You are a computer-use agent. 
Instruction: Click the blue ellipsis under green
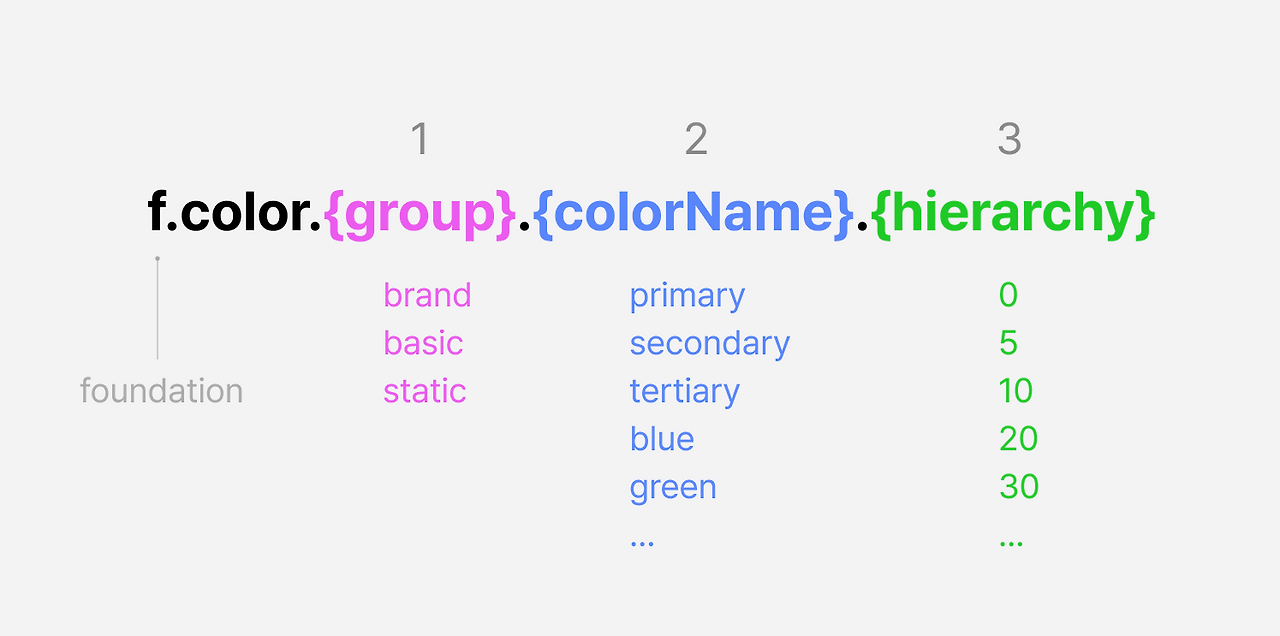642,543
